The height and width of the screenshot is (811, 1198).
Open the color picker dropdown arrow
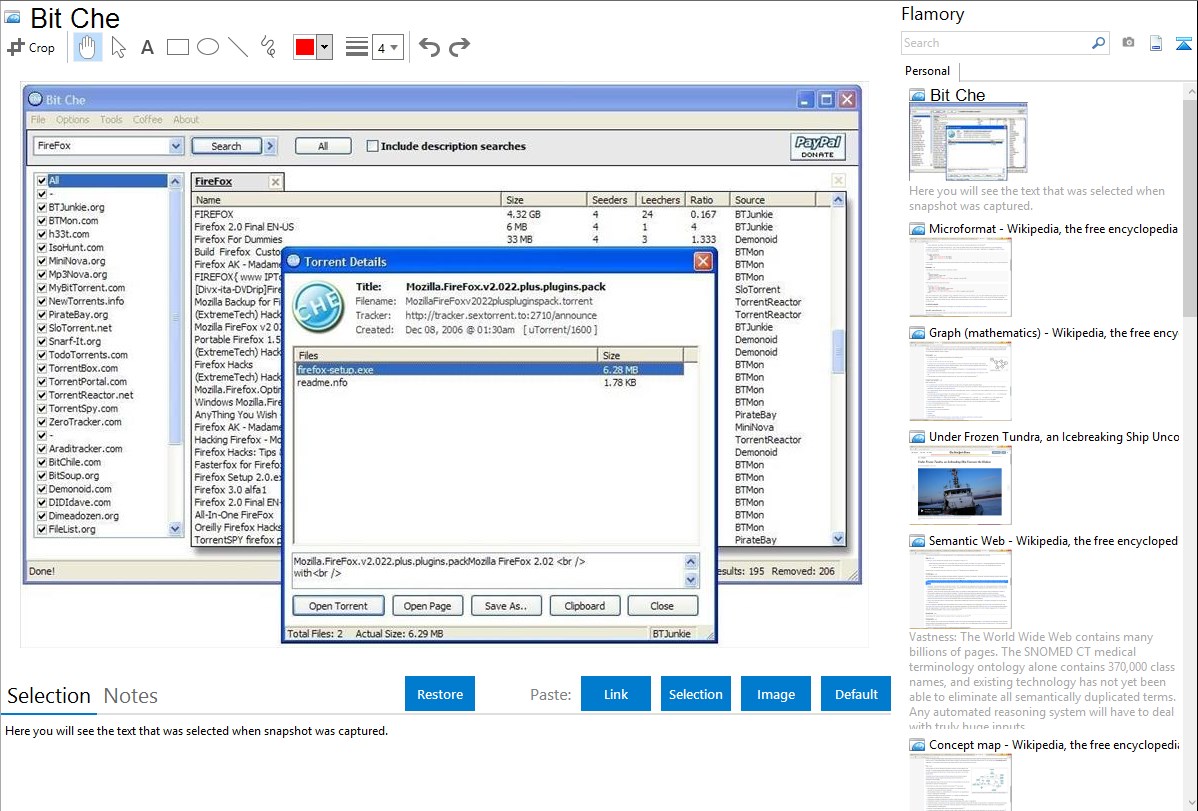click(325, 47)
